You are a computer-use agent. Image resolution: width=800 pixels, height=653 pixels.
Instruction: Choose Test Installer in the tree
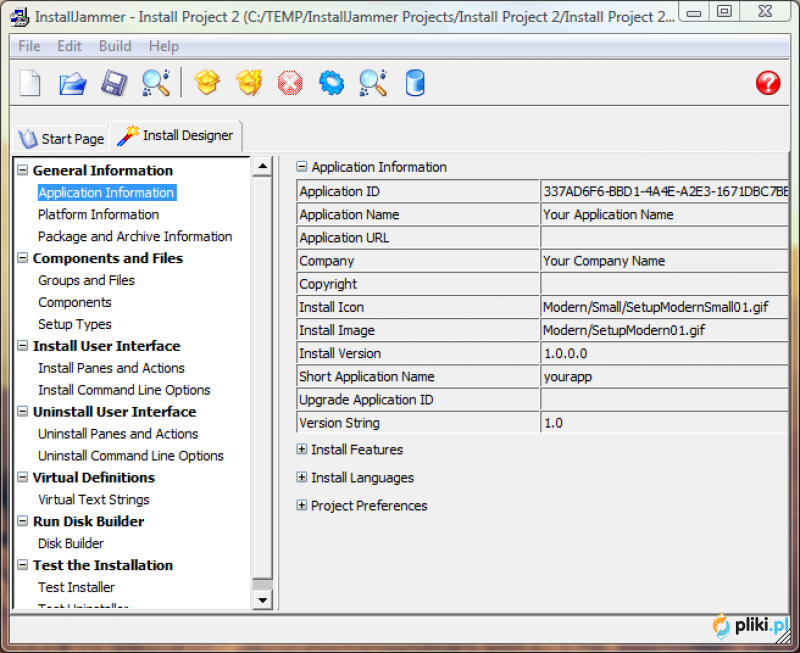[x=77, y=587]
